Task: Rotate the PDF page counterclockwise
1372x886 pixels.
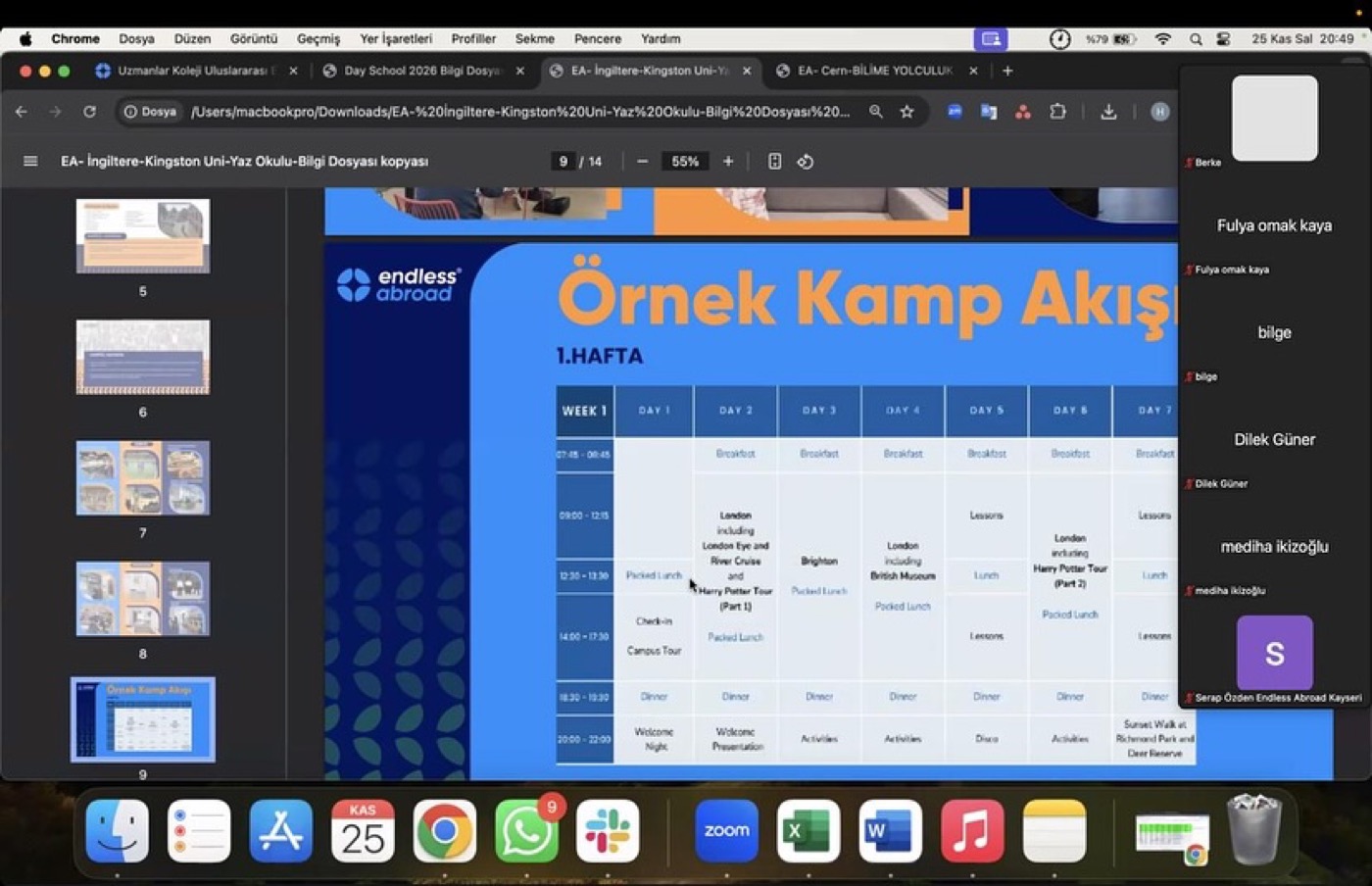Action: [806, 161]
